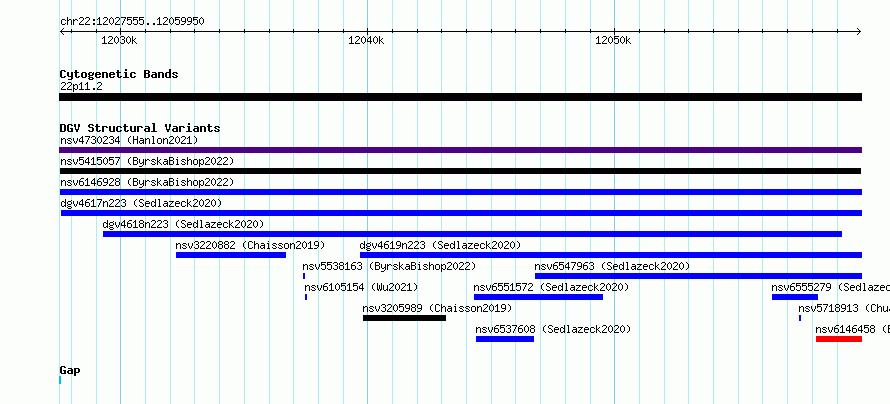
Task: Click the 12030k ruler position label
Action: point(119,40)
